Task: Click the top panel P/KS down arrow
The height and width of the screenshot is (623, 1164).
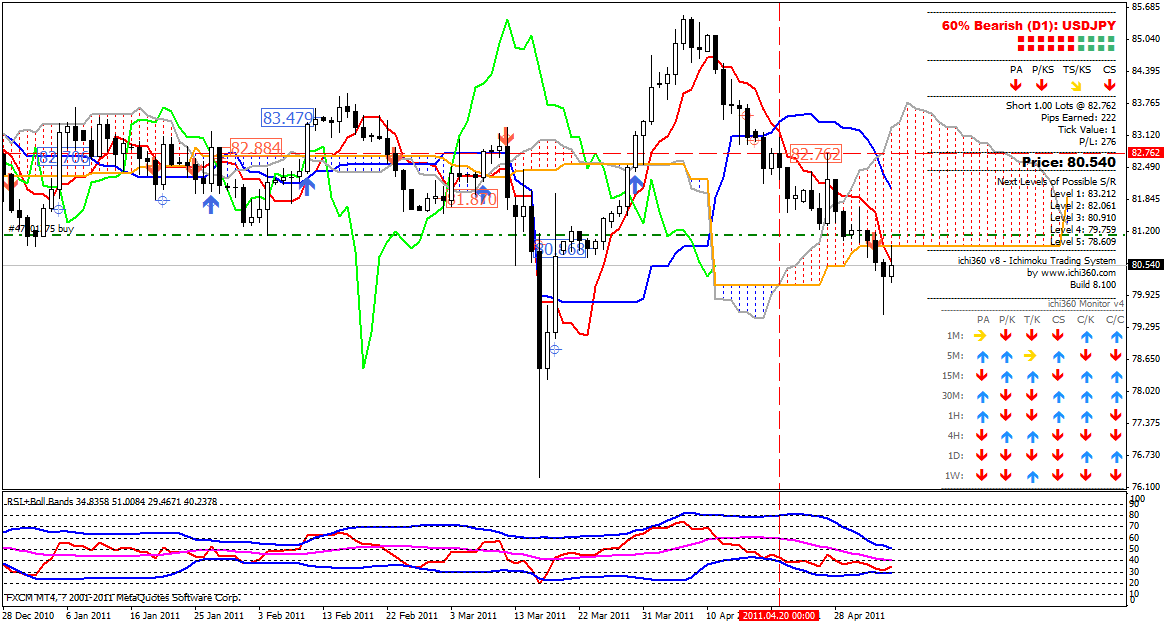Action: click(x=1042, y=85)
